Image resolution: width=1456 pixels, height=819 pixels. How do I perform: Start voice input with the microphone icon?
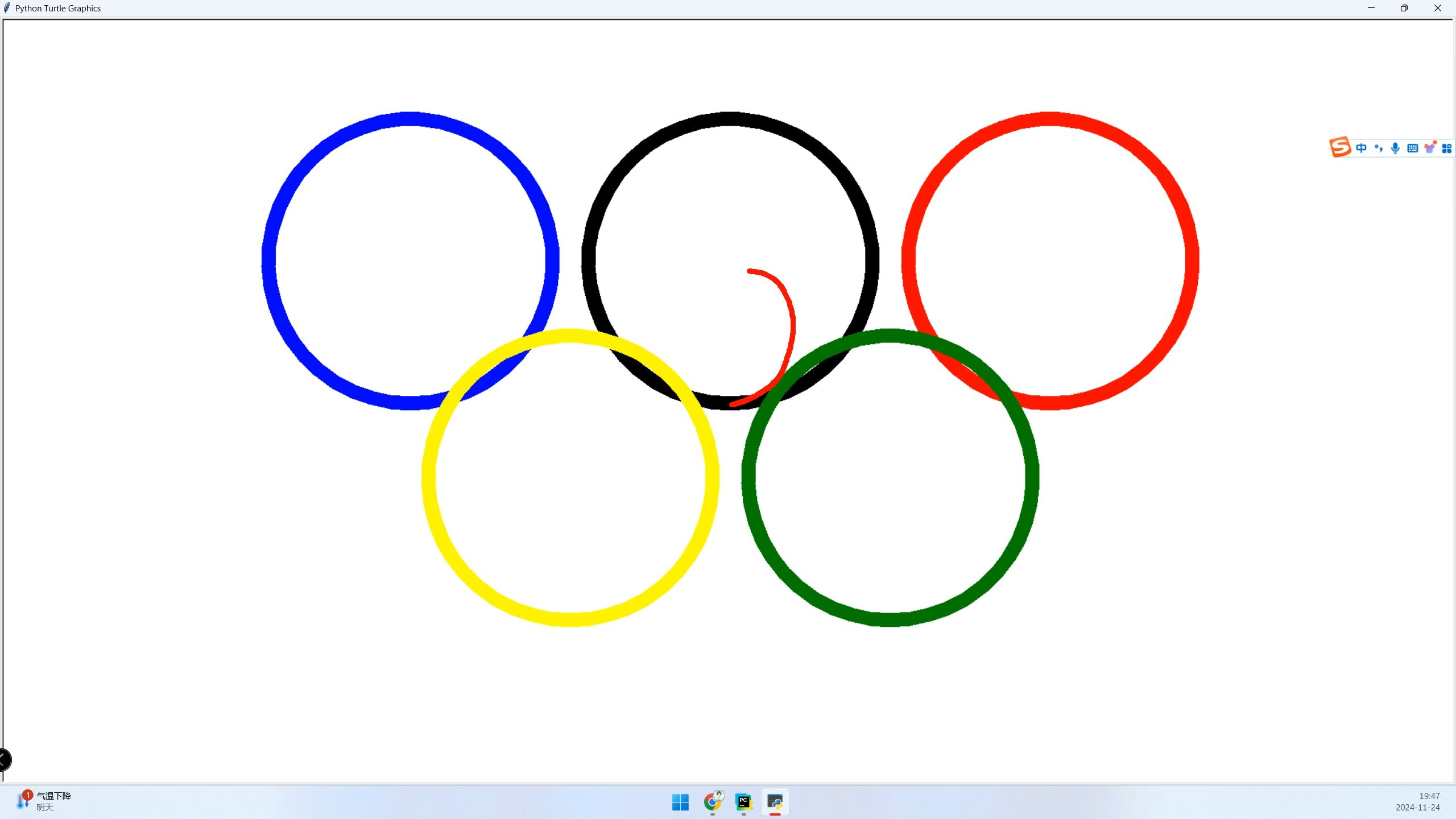tap(1395, 148)
